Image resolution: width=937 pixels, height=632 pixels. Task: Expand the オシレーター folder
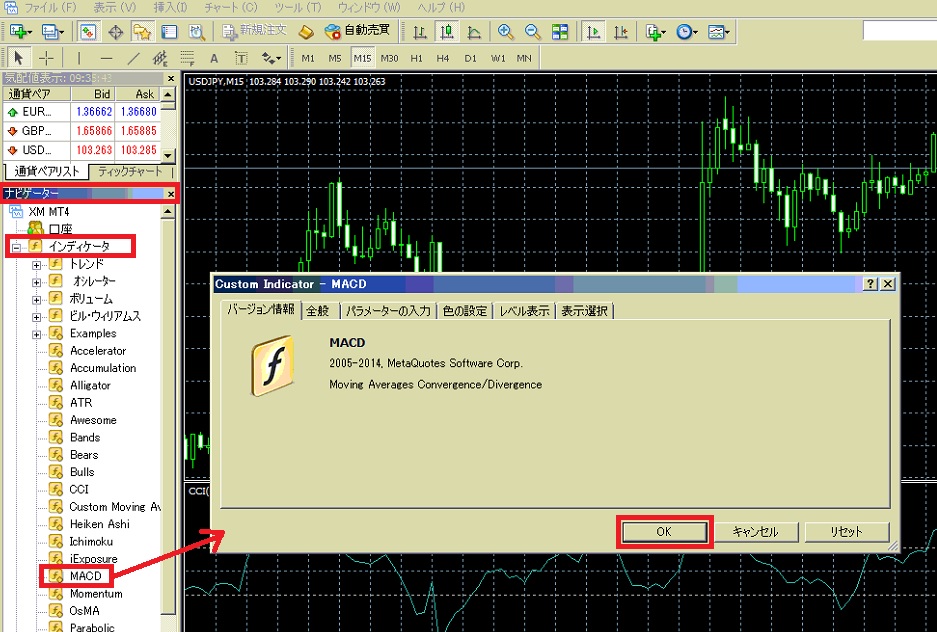(x=36, y=283)
